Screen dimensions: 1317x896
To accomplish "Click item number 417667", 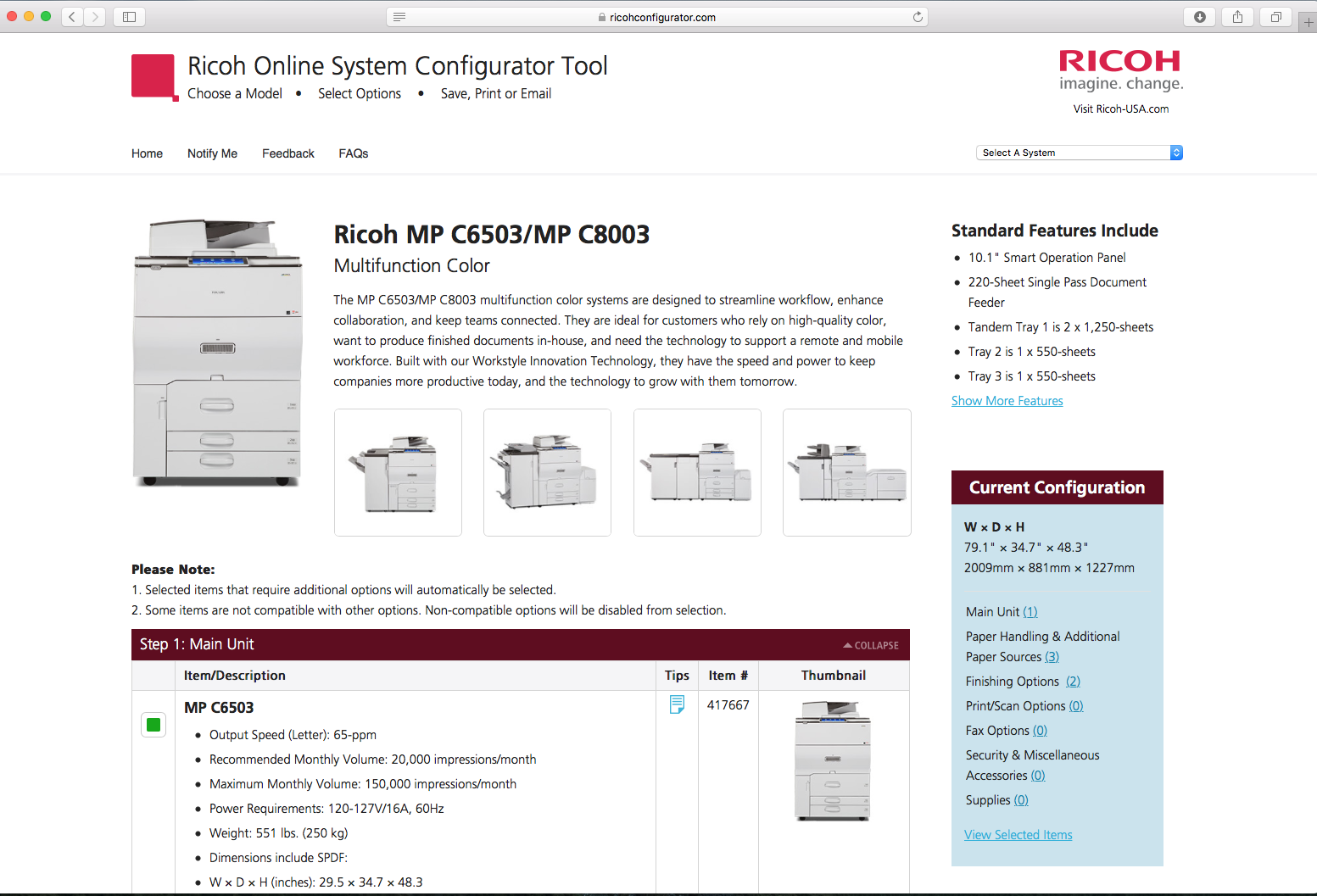I will 728,705.
